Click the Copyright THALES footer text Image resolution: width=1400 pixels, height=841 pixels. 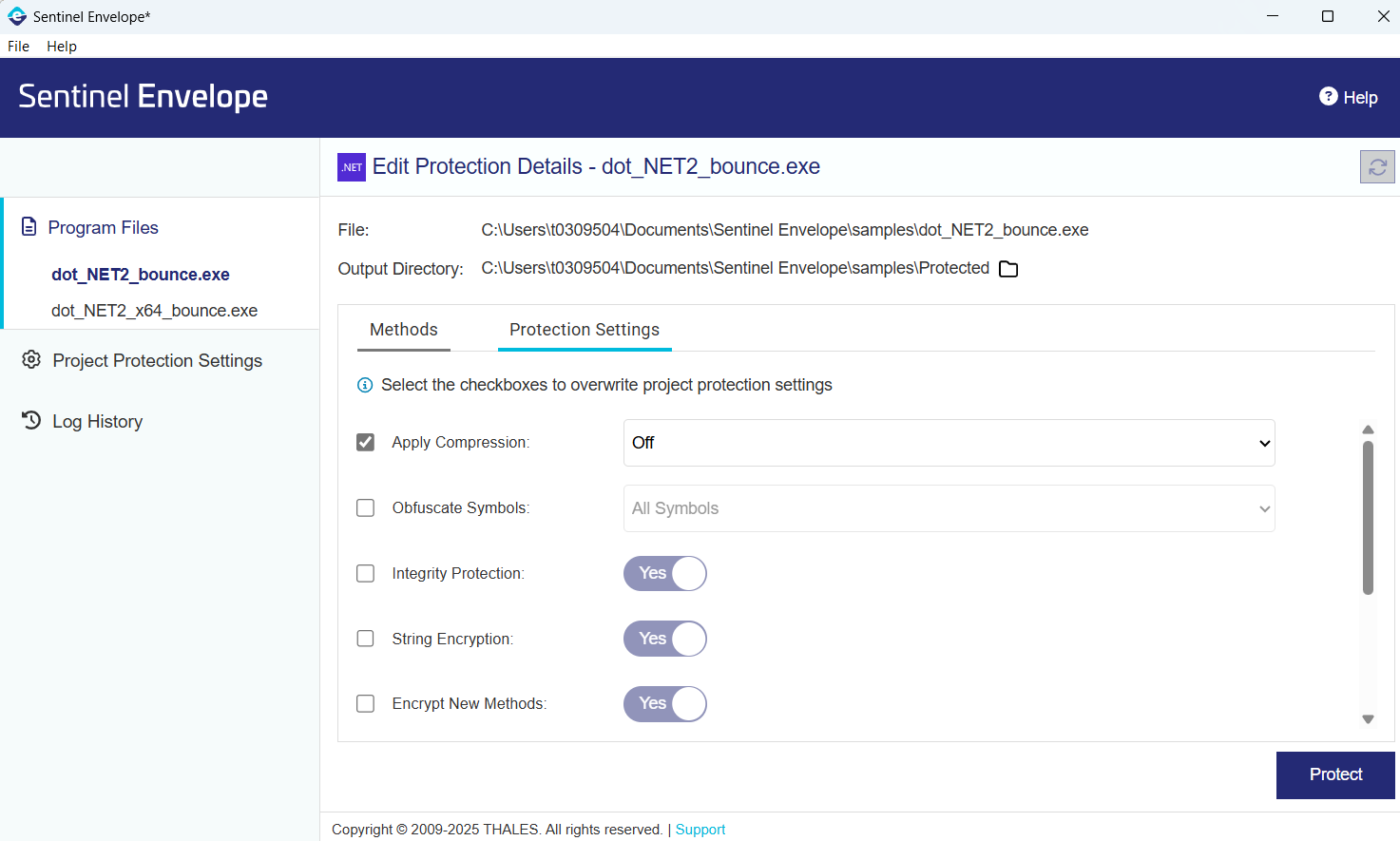click(x=497, y=830)
